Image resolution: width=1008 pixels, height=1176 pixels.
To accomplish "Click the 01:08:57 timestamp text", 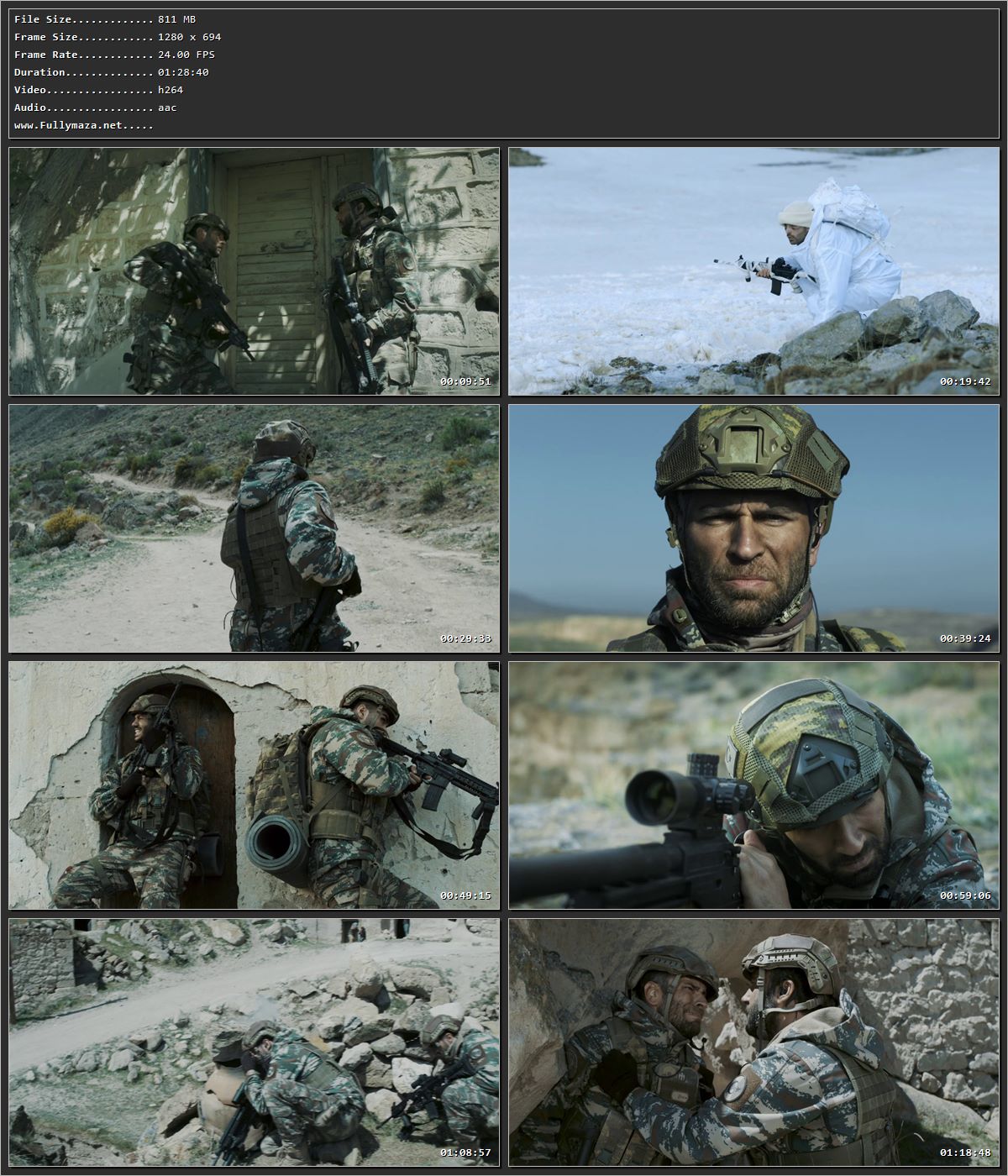I will (x=465, y=1152).
